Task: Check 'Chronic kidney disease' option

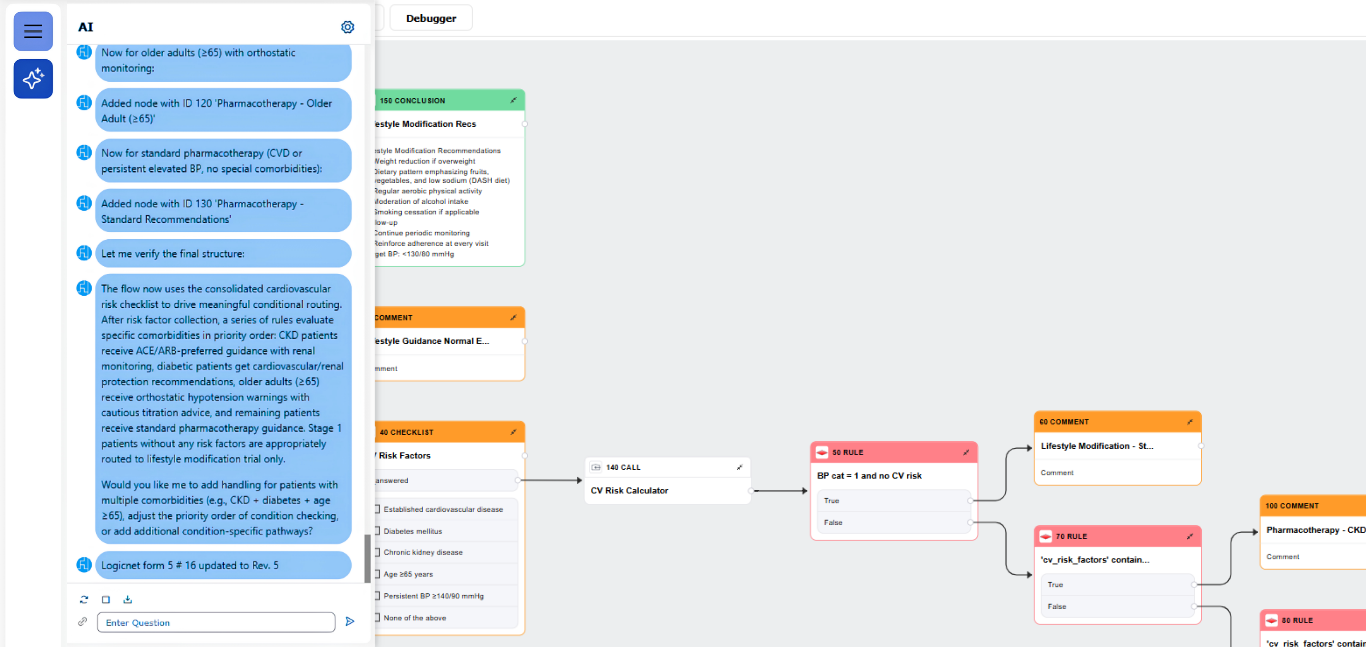Action: [377, 552]
